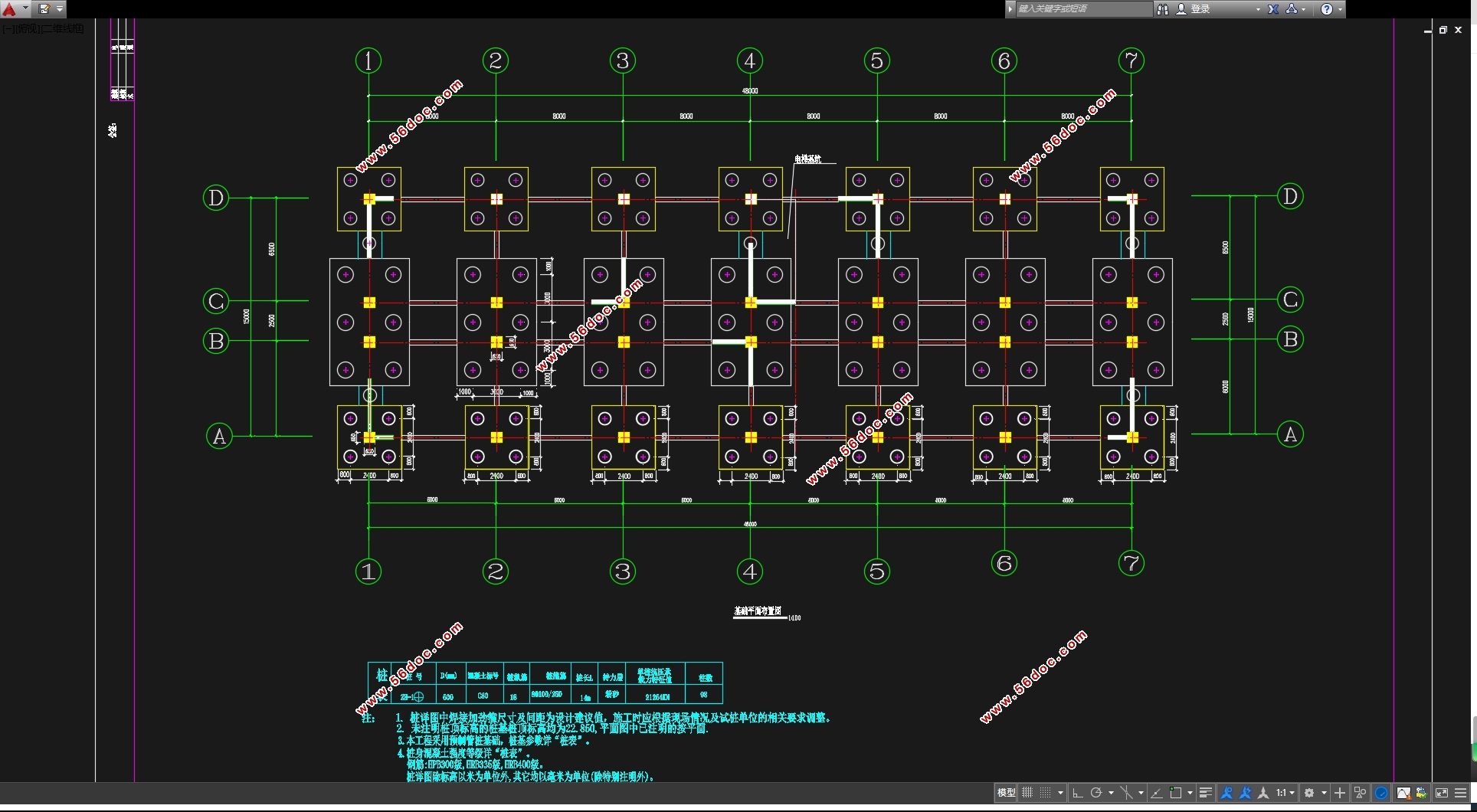Toggle lineweight display icon

pos(1205,793)
